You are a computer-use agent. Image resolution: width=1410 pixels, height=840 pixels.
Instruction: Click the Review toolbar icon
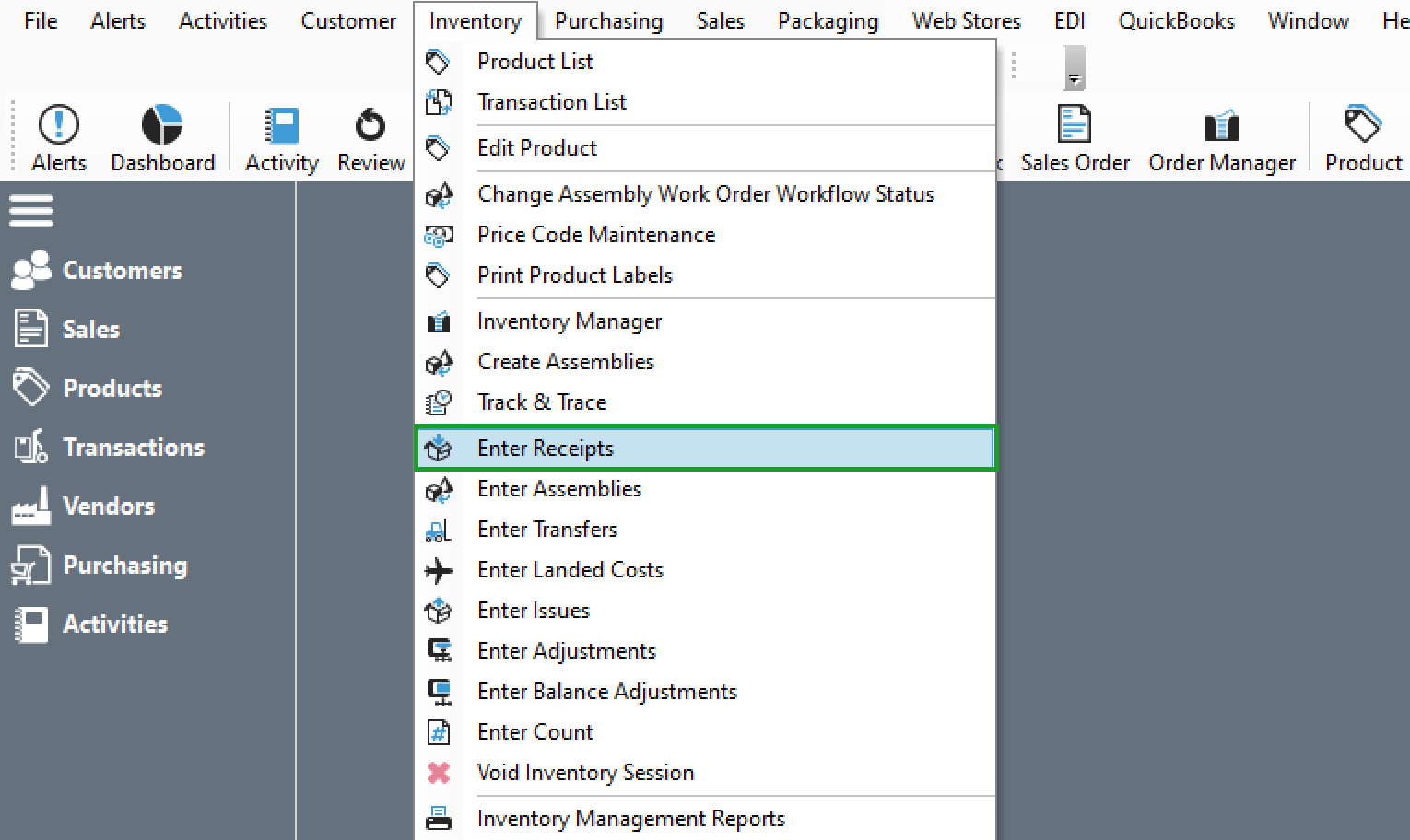[x=370, y=125]
